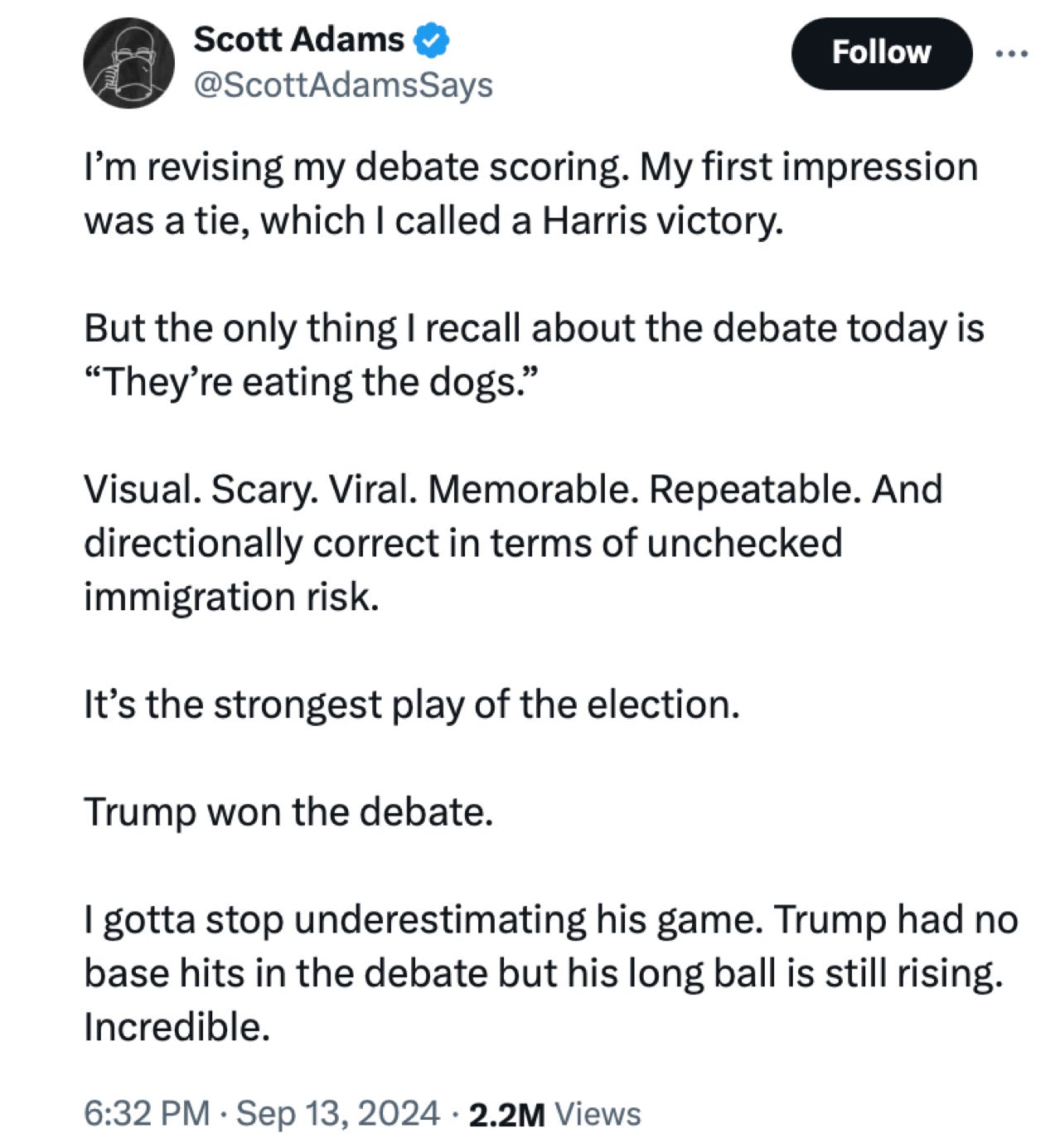Click the word Views after the count
The width and height of the screenshot is (1055, 1148).
coord(598,1115)
